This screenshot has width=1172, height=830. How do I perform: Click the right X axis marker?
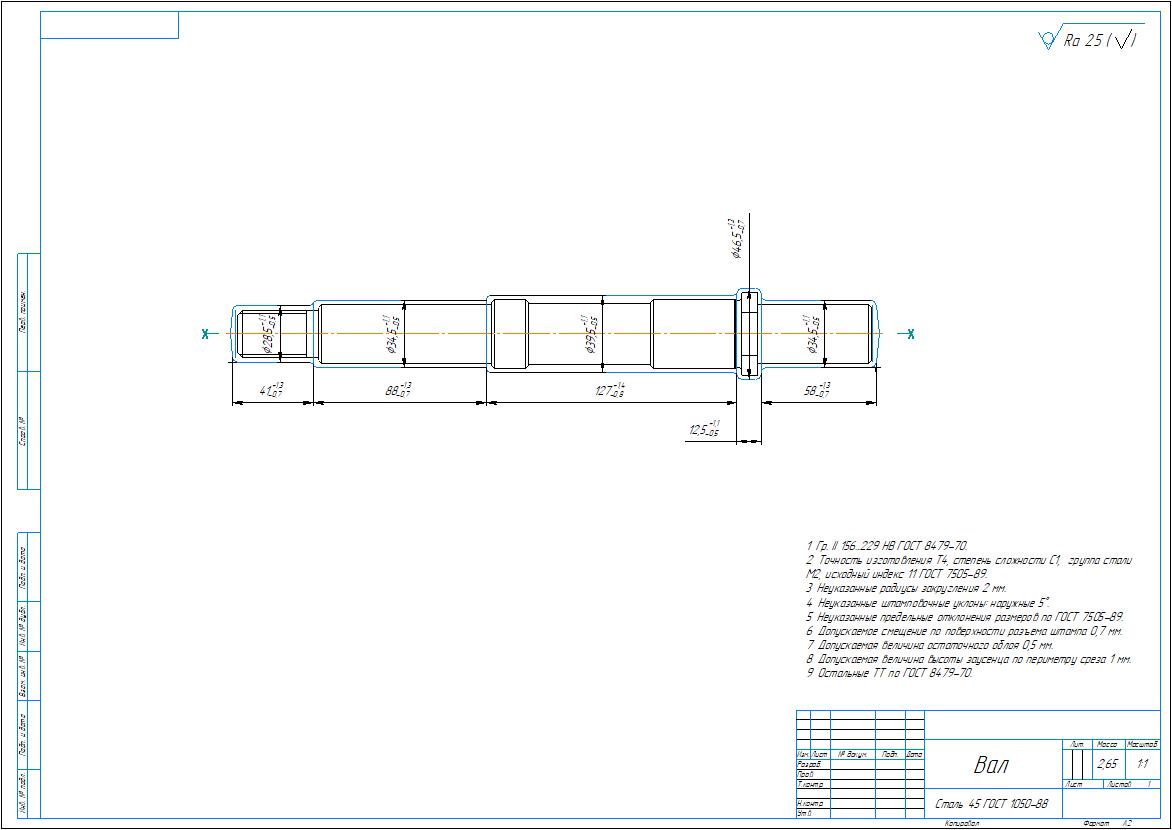(x=911, y=334)
